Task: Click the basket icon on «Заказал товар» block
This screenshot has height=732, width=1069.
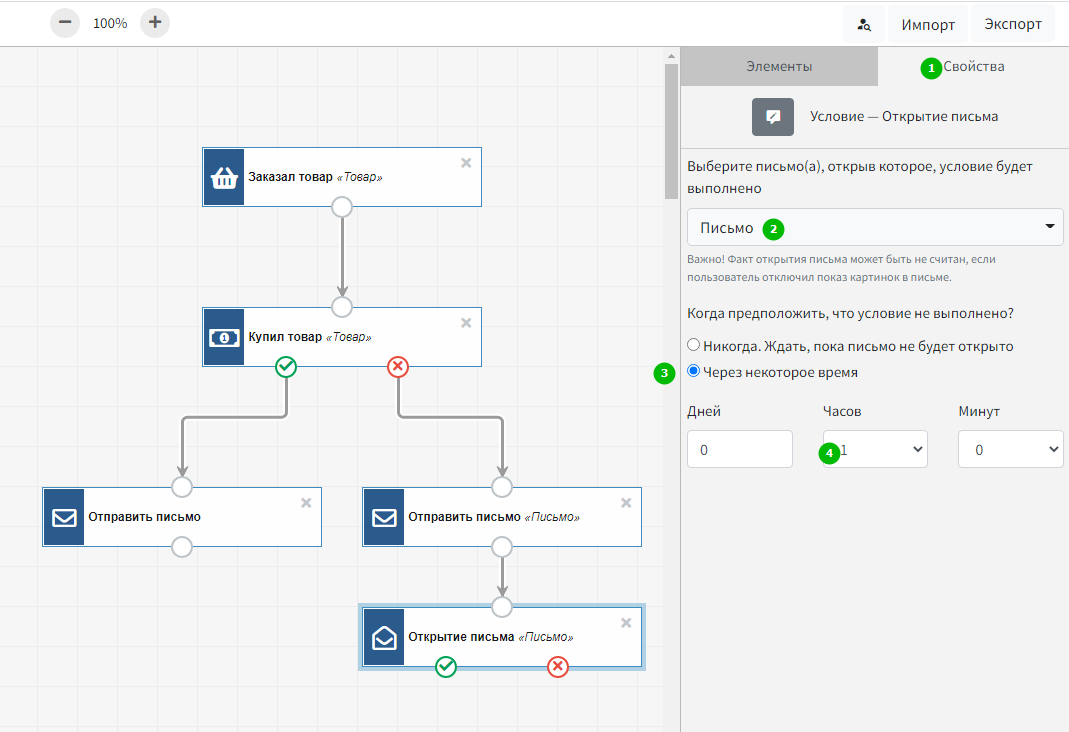Action: tap(224, 177)
